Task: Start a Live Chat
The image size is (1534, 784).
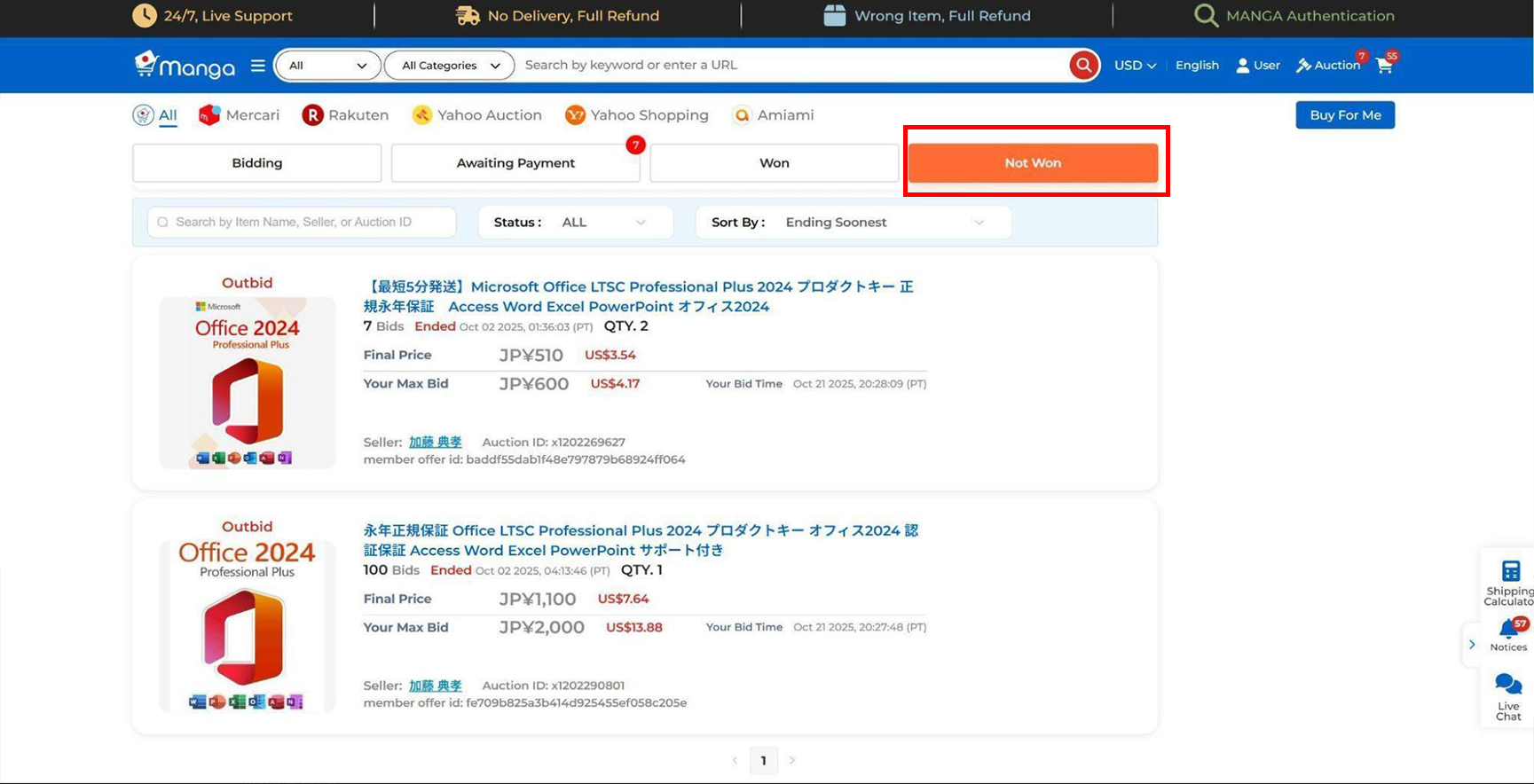Action: [x=1507, y=686]
